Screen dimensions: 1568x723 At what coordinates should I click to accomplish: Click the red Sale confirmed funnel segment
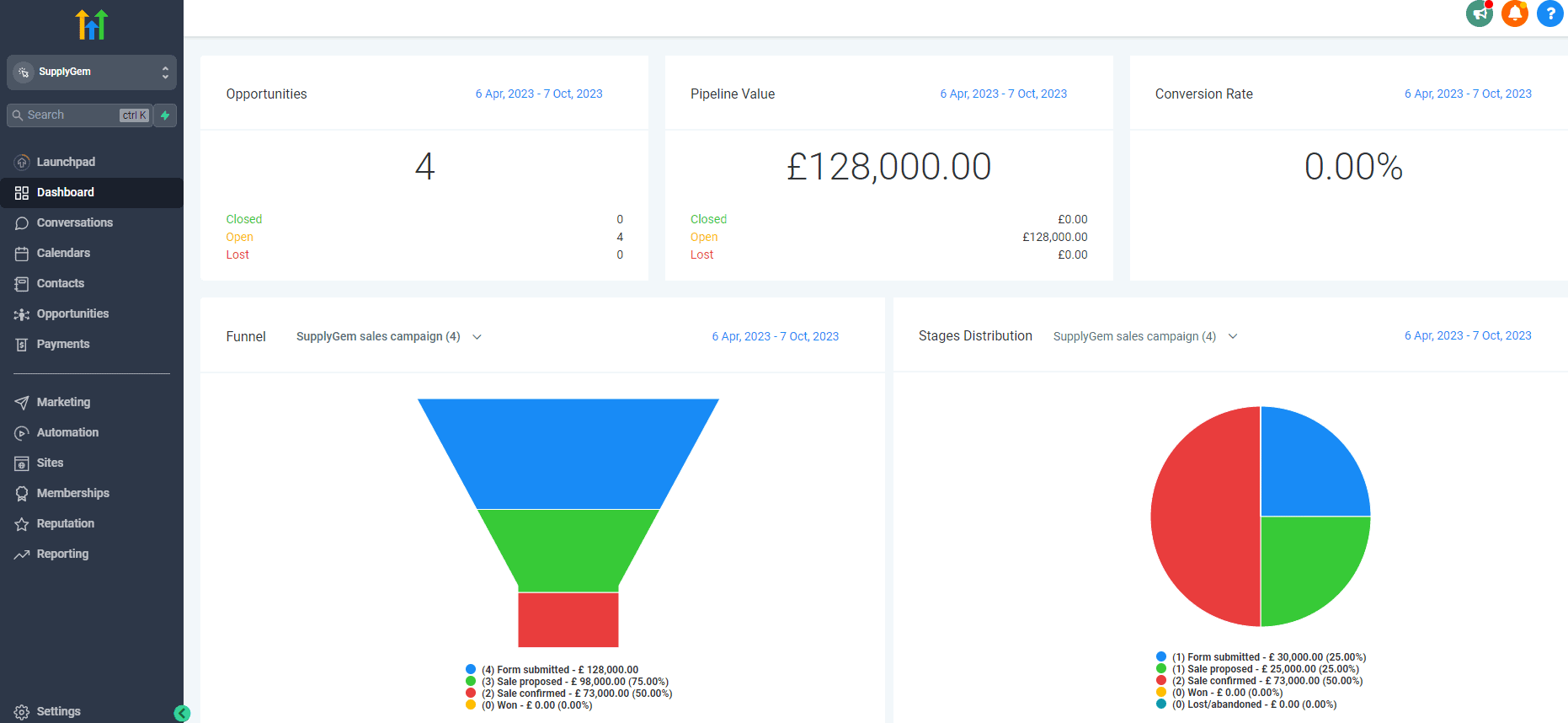click(568, 619)
